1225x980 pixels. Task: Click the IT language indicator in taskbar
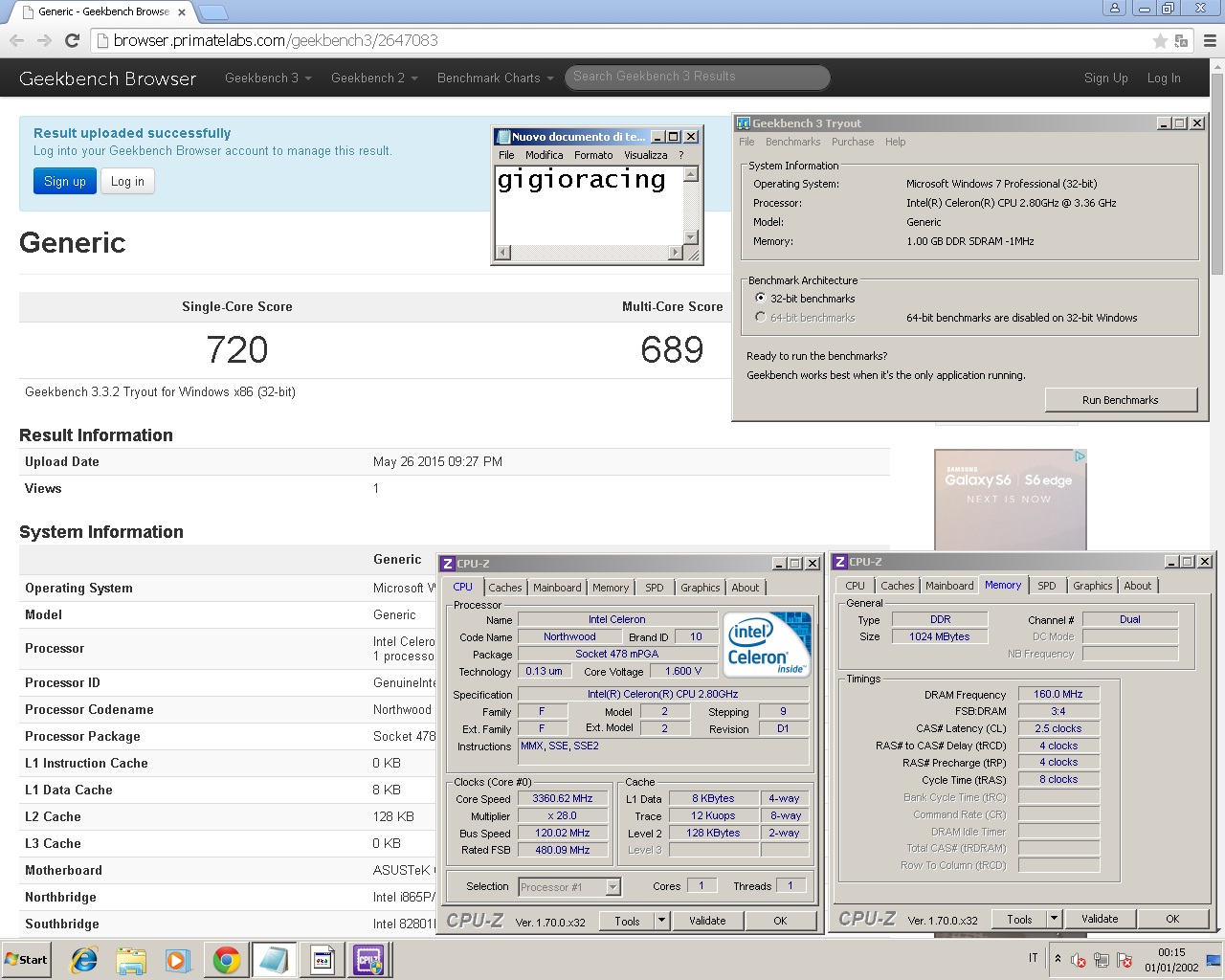[1034, 958]
